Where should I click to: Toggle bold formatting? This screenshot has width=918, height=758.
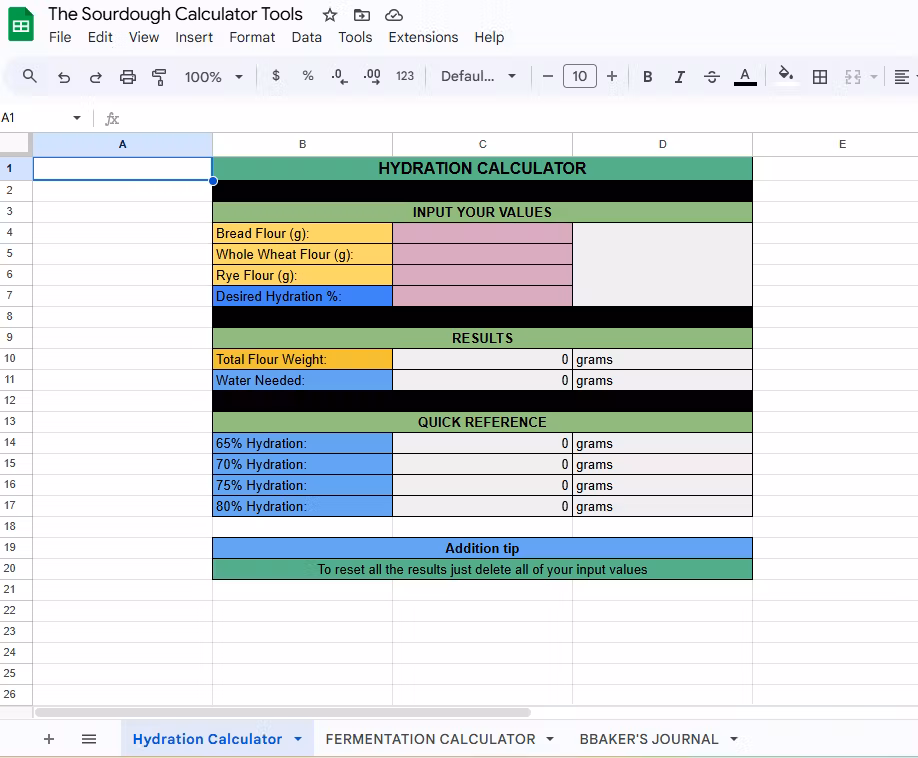click(648, 76)
